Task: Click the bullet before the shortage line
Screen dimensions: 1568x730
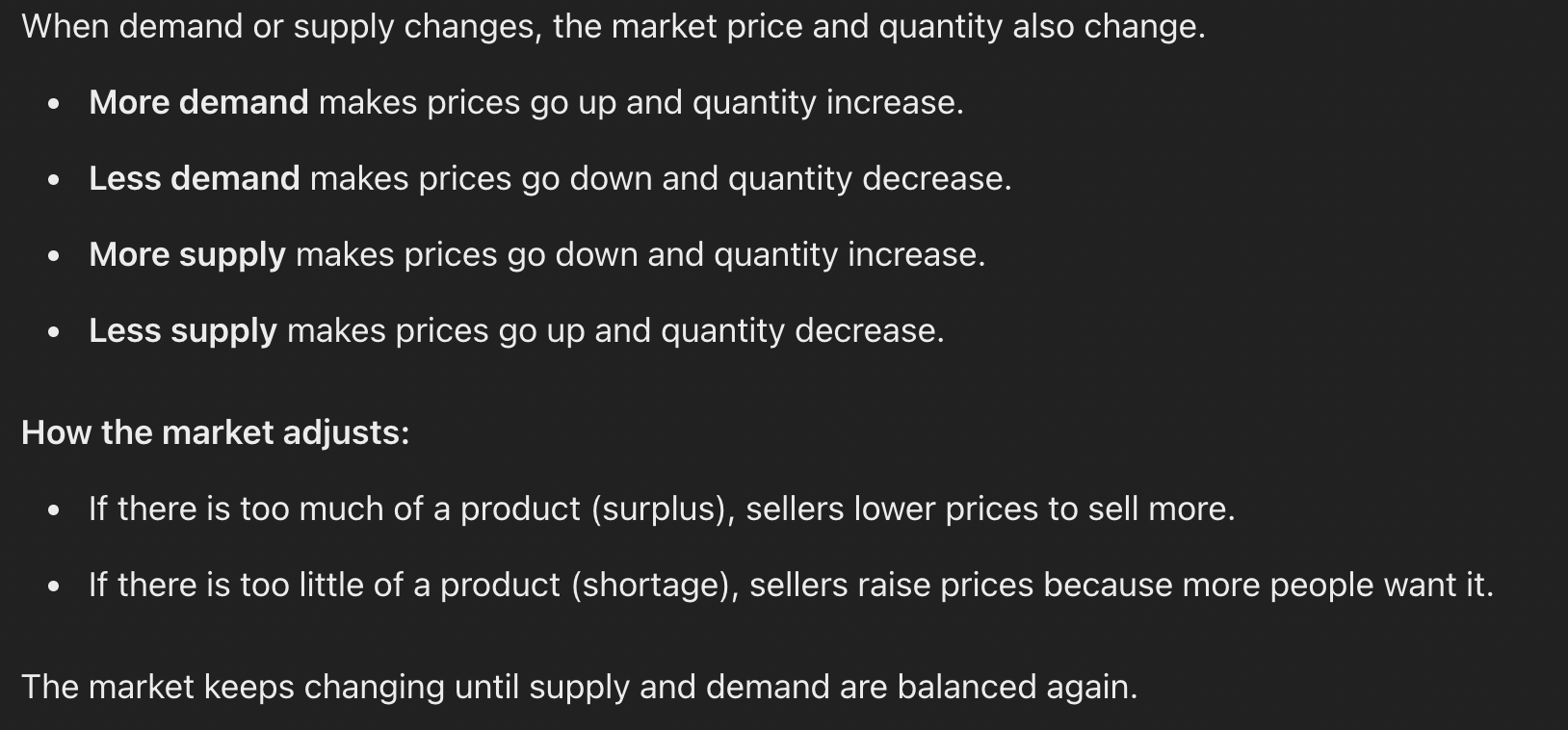Action: click(54, 586)
